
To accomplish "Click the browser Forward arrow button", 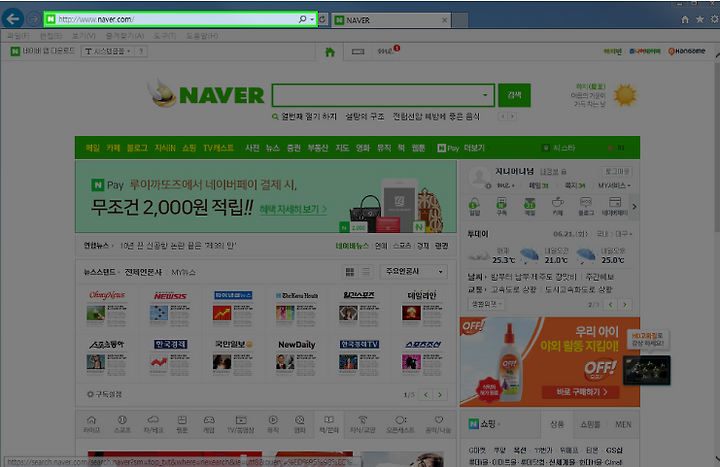I will coord(33,19).
